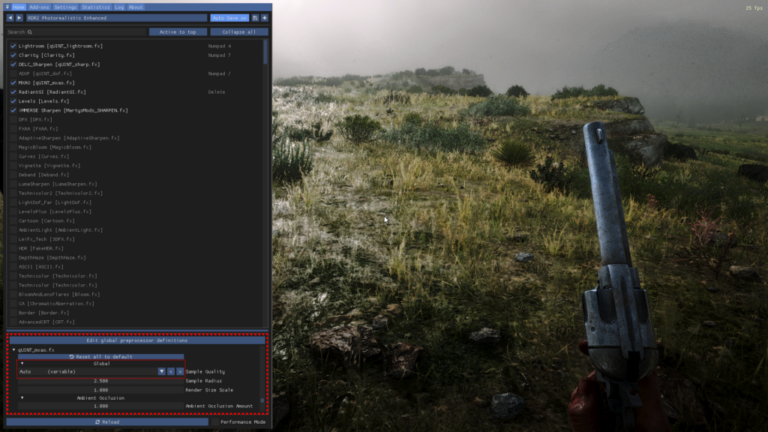Open the Home tab
The height and width of the screenshot is (432, 768).
coord(19,7)
